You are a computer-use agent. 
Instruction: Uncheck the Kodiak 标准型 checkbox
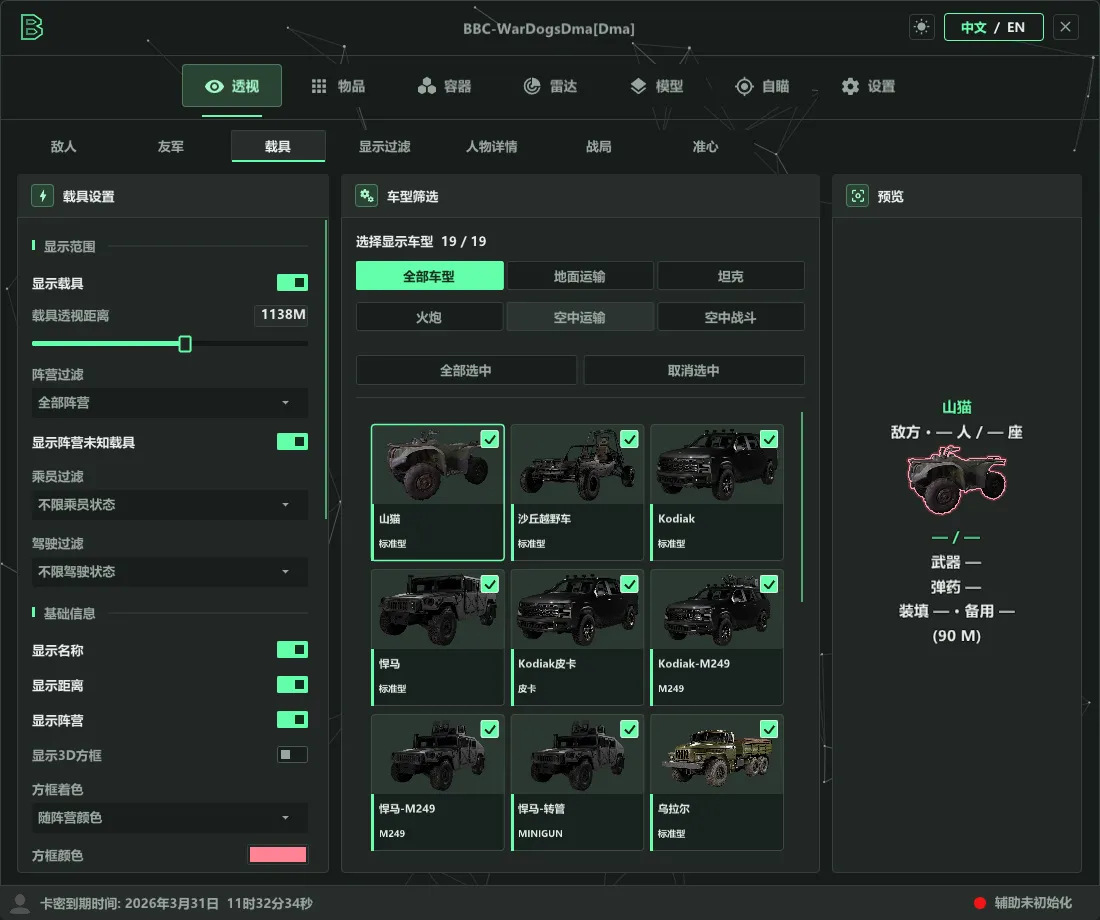[x=769, y=439]
